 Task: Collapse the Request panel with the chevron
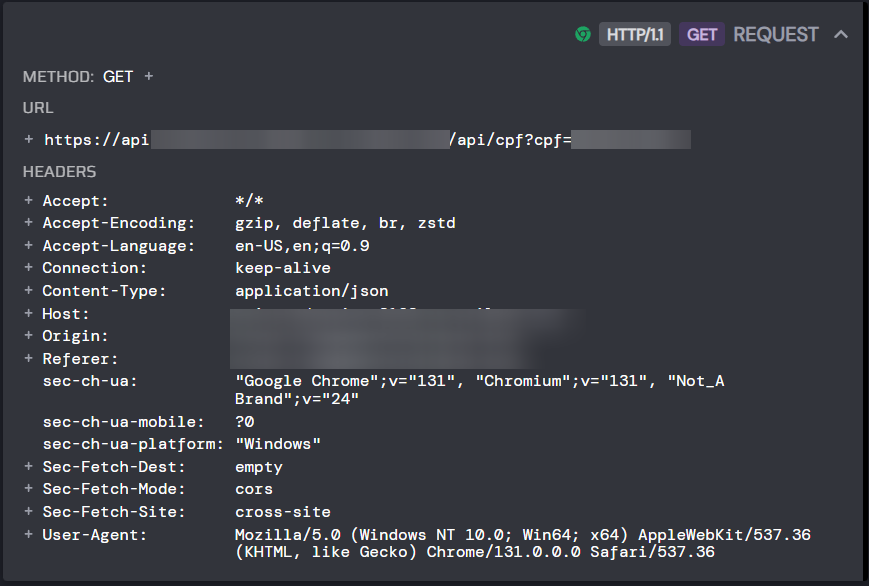(x=841, y=34)
